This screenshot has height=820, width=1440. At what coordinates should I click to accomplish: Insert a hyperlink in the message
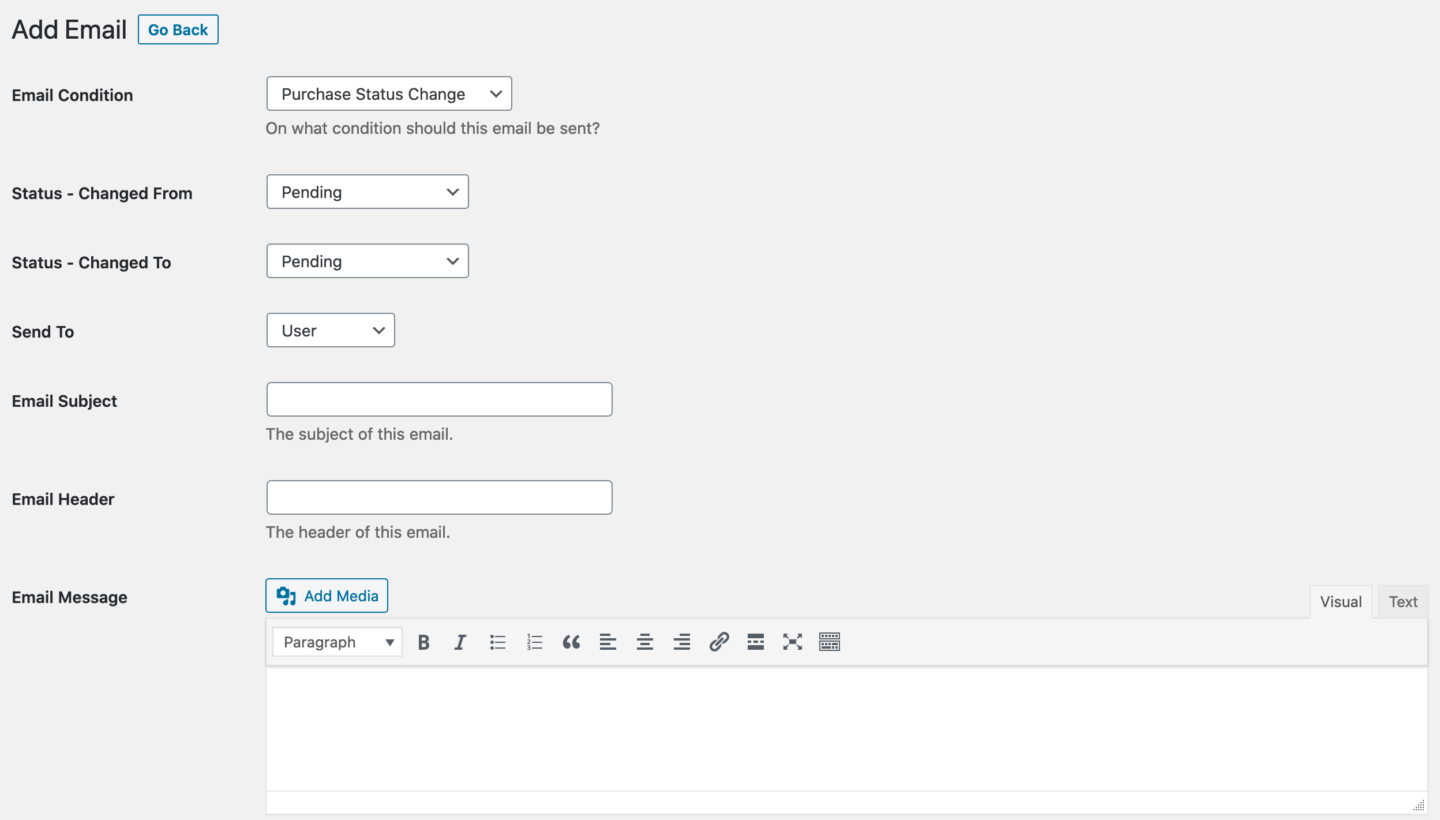719,641
